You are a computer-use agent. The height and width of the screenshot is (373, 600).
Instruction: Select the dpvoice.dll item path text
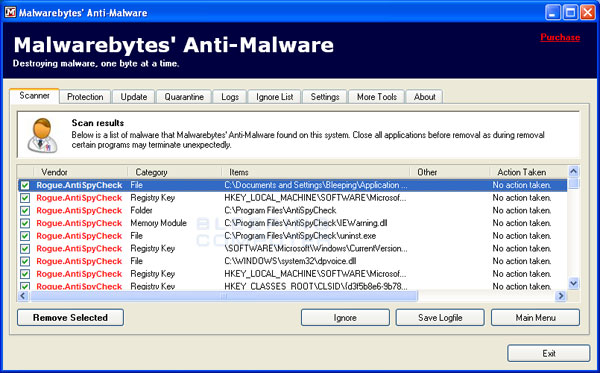290,261
